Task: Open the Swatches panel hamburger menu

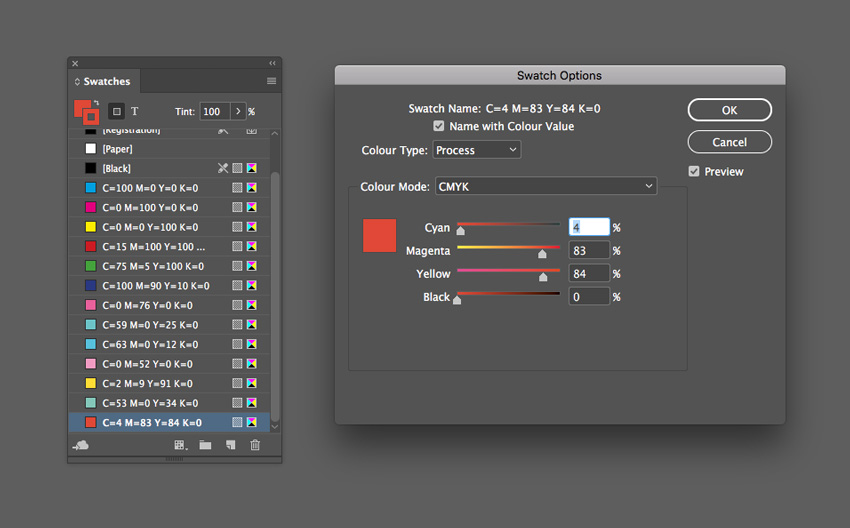Action: (271, 81)
